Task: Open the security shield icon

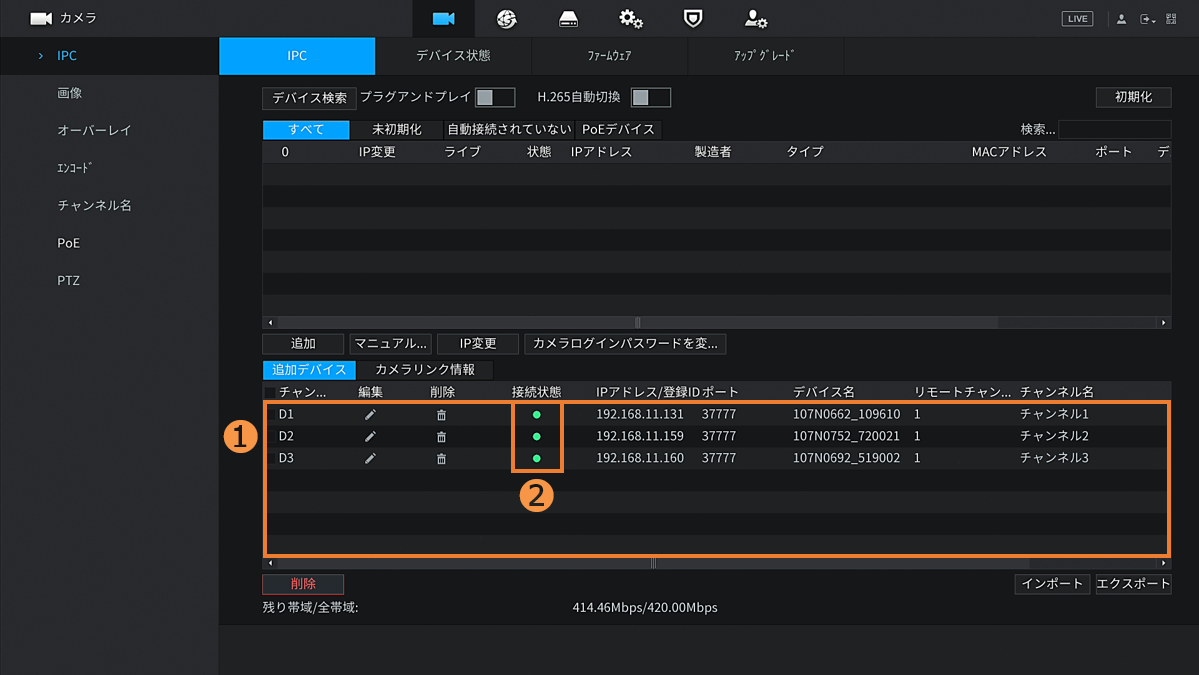Action: pyautogui.click(x=692, y=19)
